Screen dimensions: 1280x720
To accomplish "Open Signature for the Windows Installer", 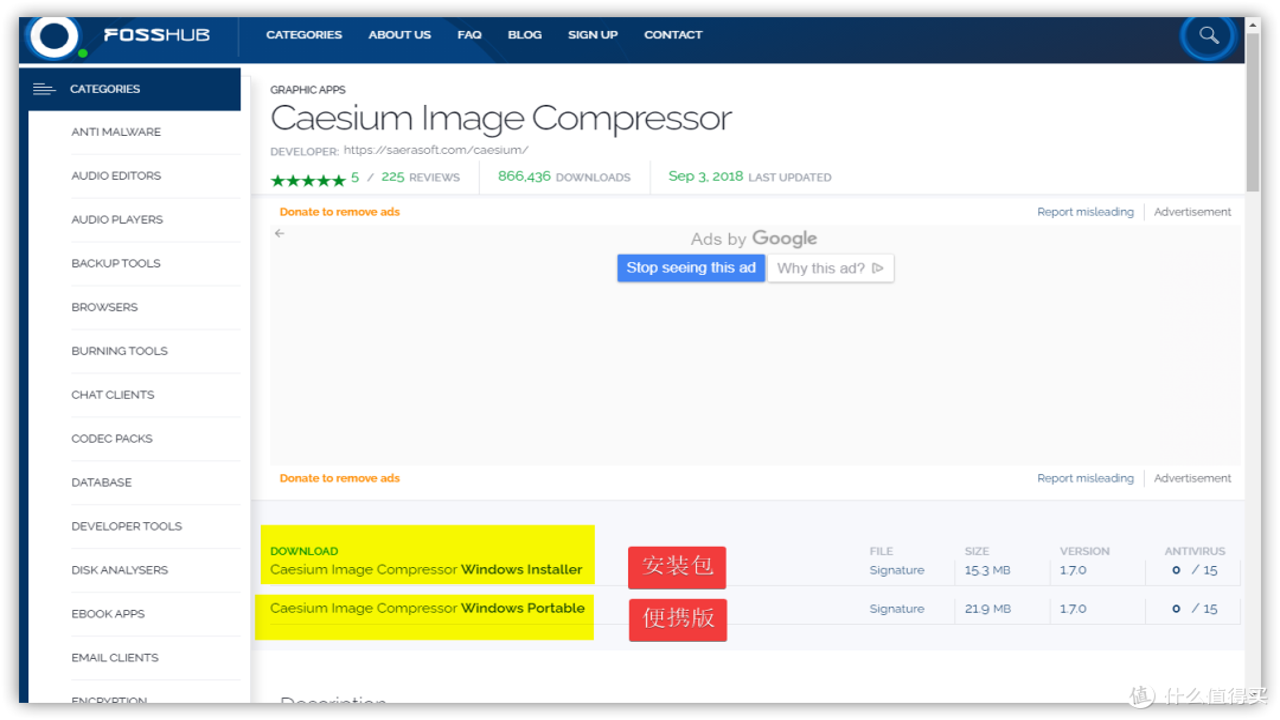I will point(897,570).
